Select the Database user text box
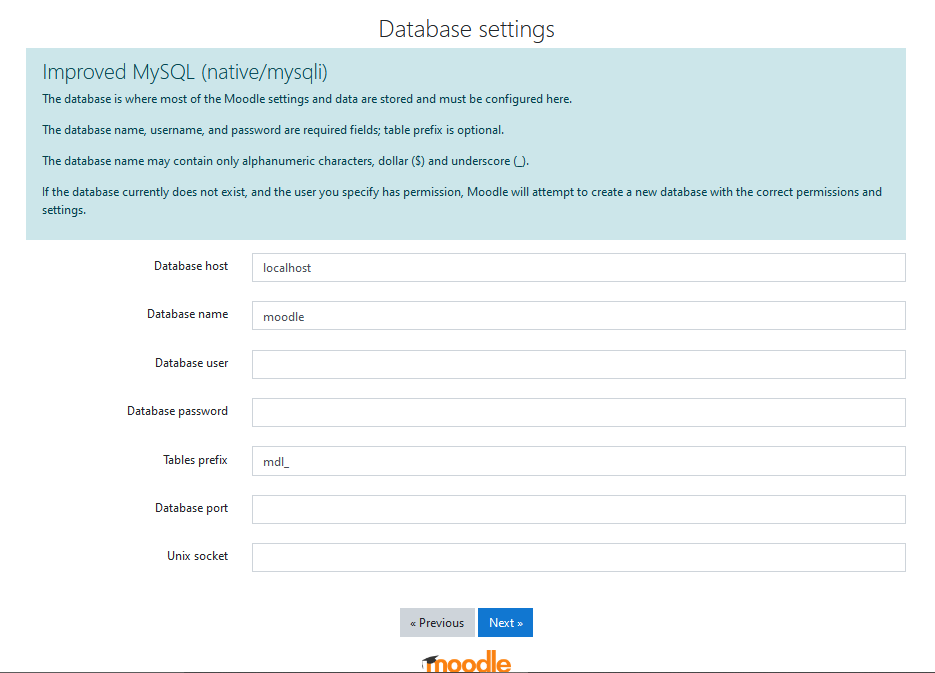The image size is (935, 673). click(578, 364)
